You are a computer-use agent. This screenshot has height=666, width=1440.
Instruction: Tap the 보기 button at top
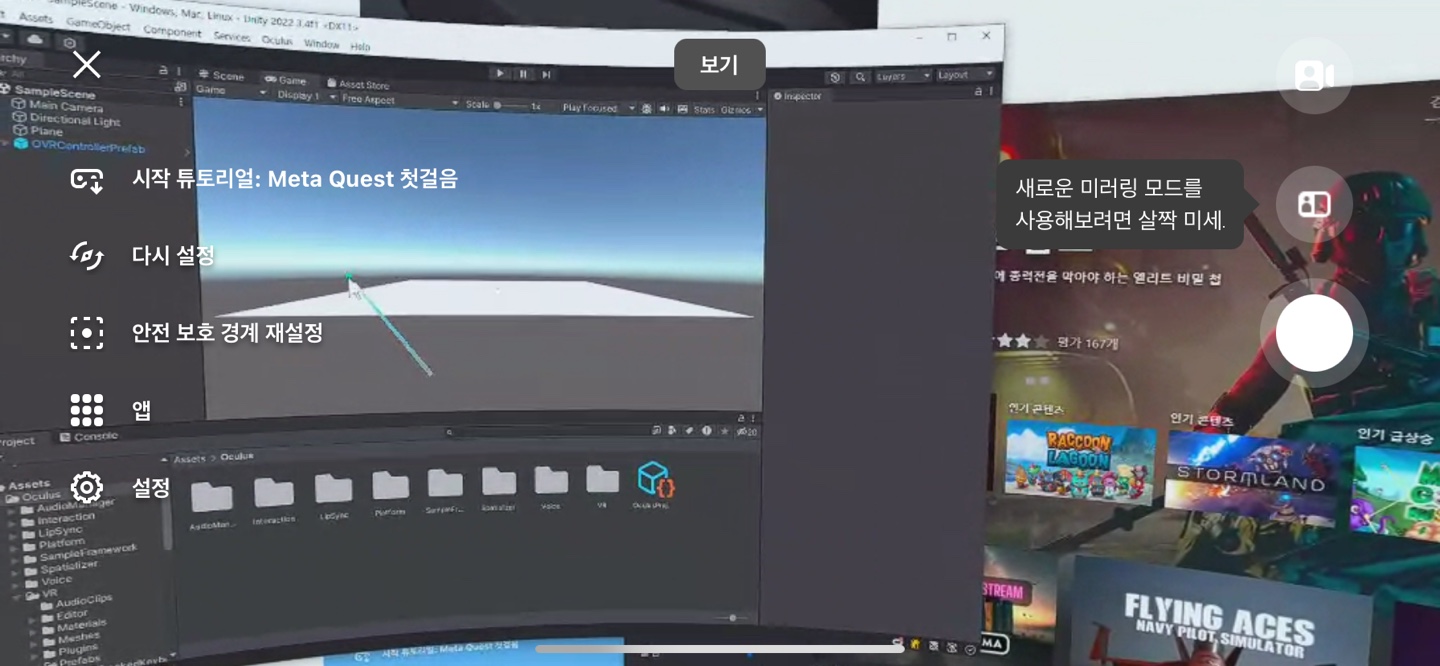coord(719,65)
